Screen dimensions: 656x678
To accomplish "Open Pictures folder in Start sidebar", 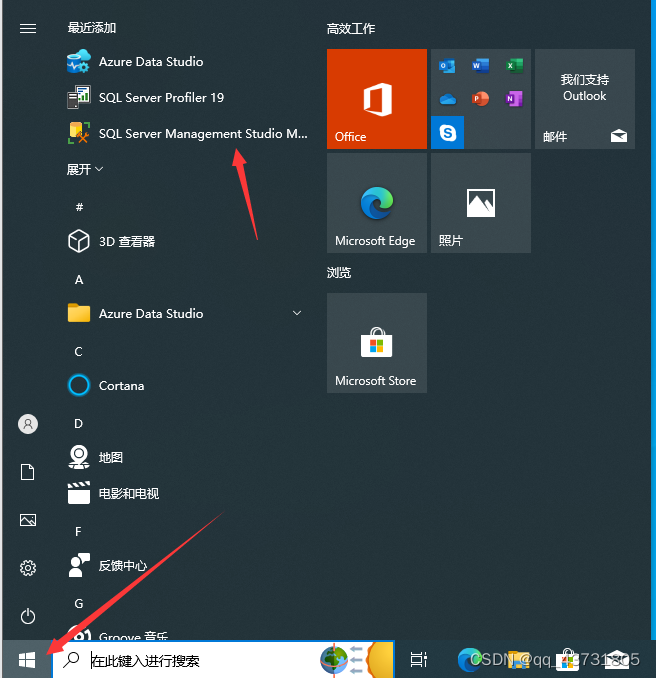I will tap(28, 520).
